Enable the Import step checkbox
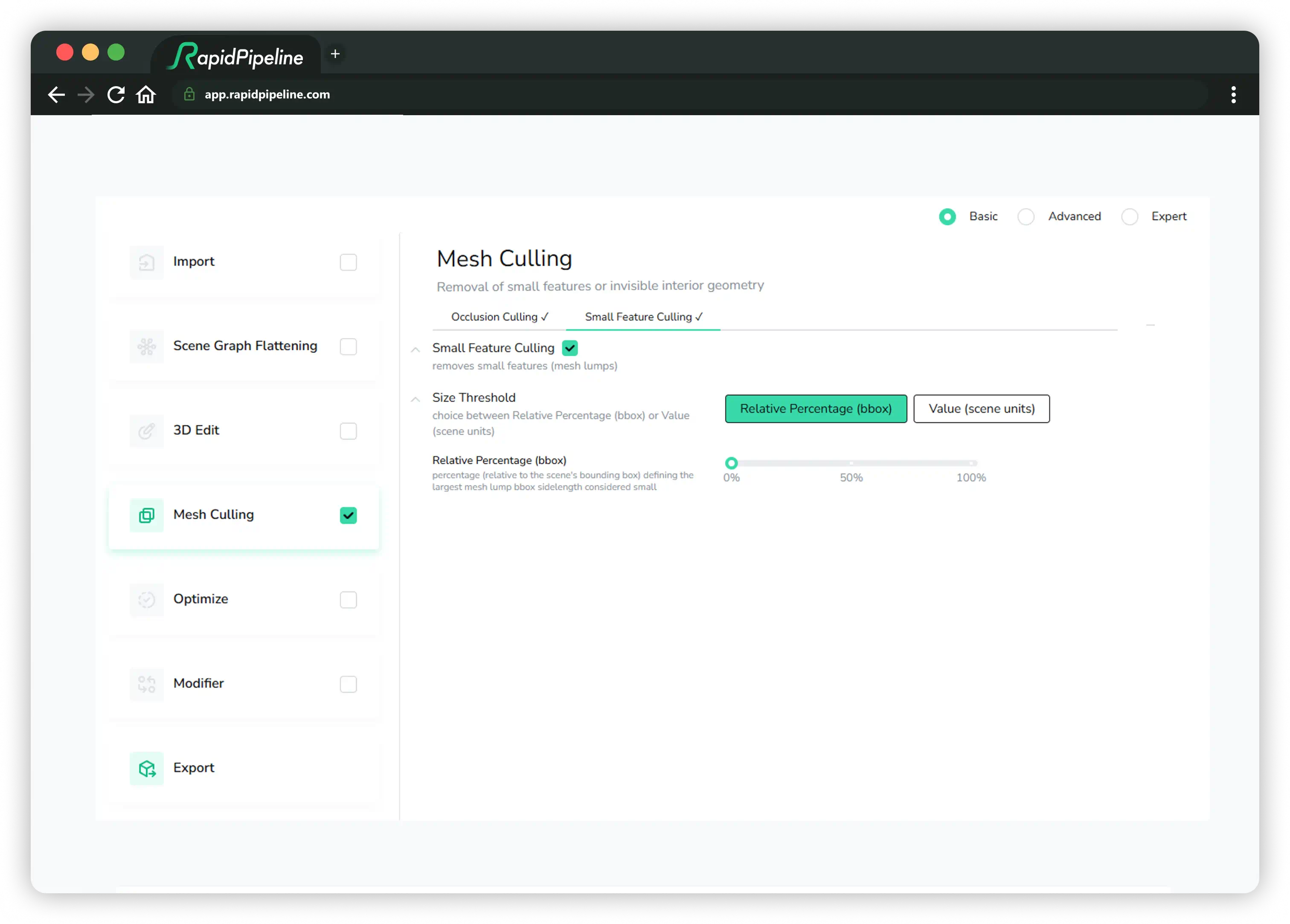The height and width of the screenshot is (924, 1290). (348, 262)
